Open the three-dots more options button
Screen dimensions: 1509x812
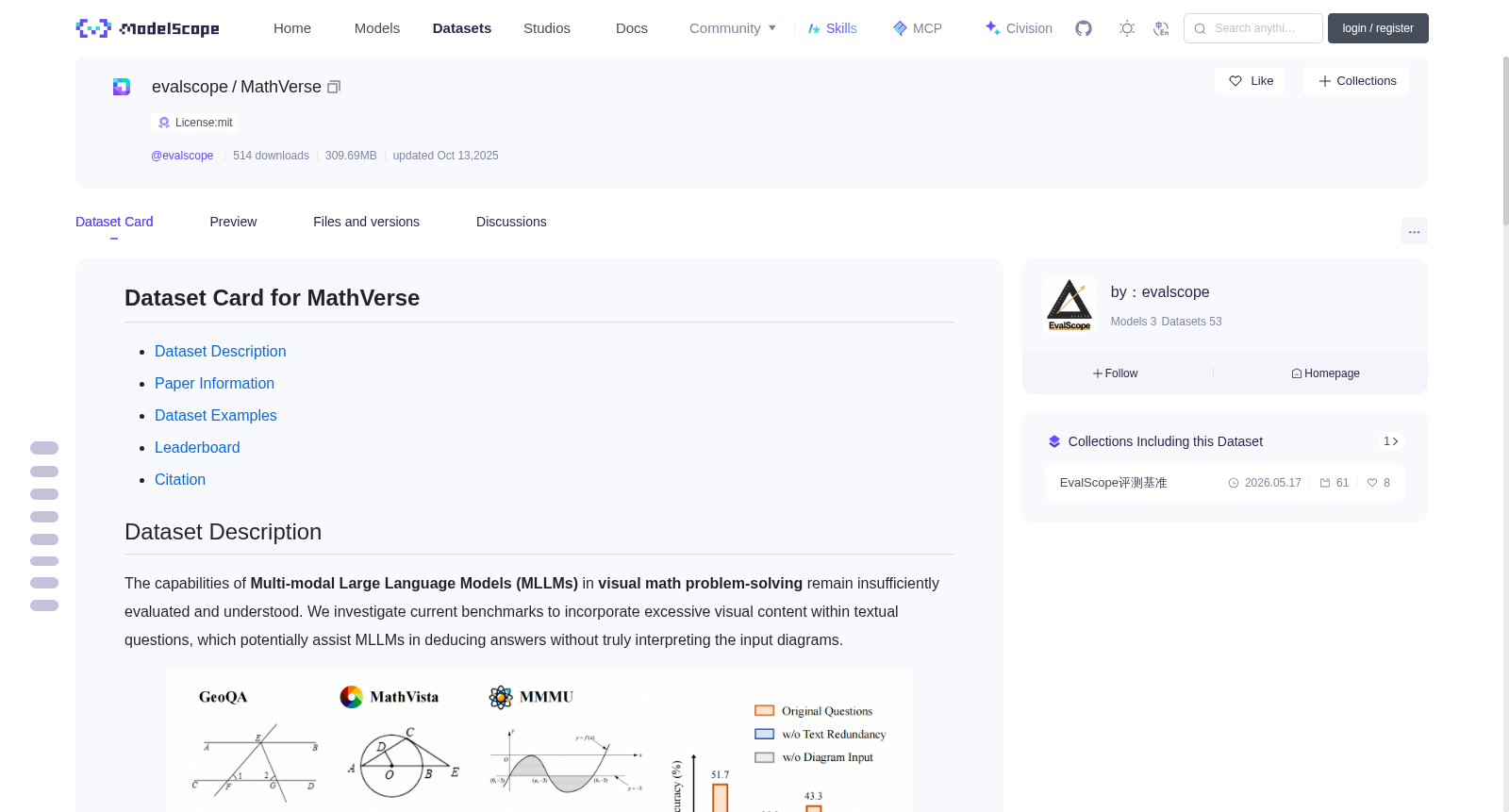pos(1414,231)
